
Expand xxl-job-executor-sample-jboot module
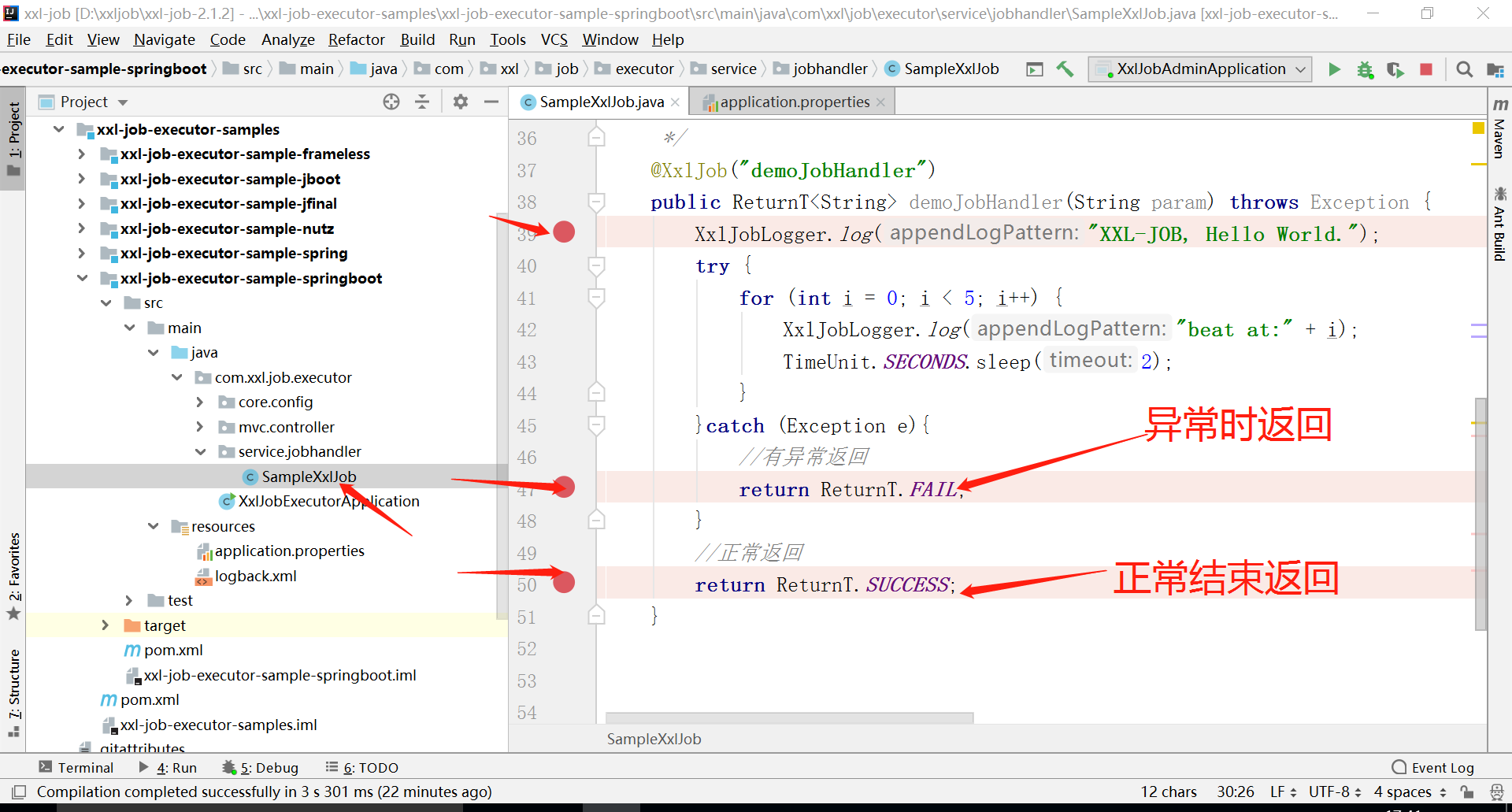point(82,179)
